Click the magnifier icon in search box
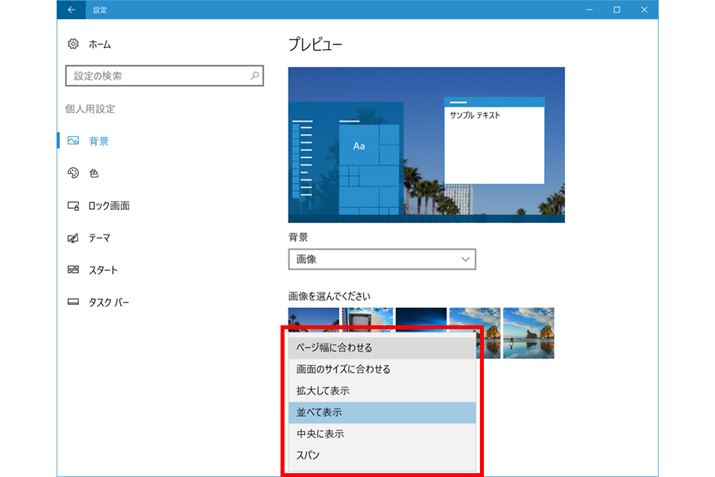Viewport: 715px width, 477px height. click(255, 76)
